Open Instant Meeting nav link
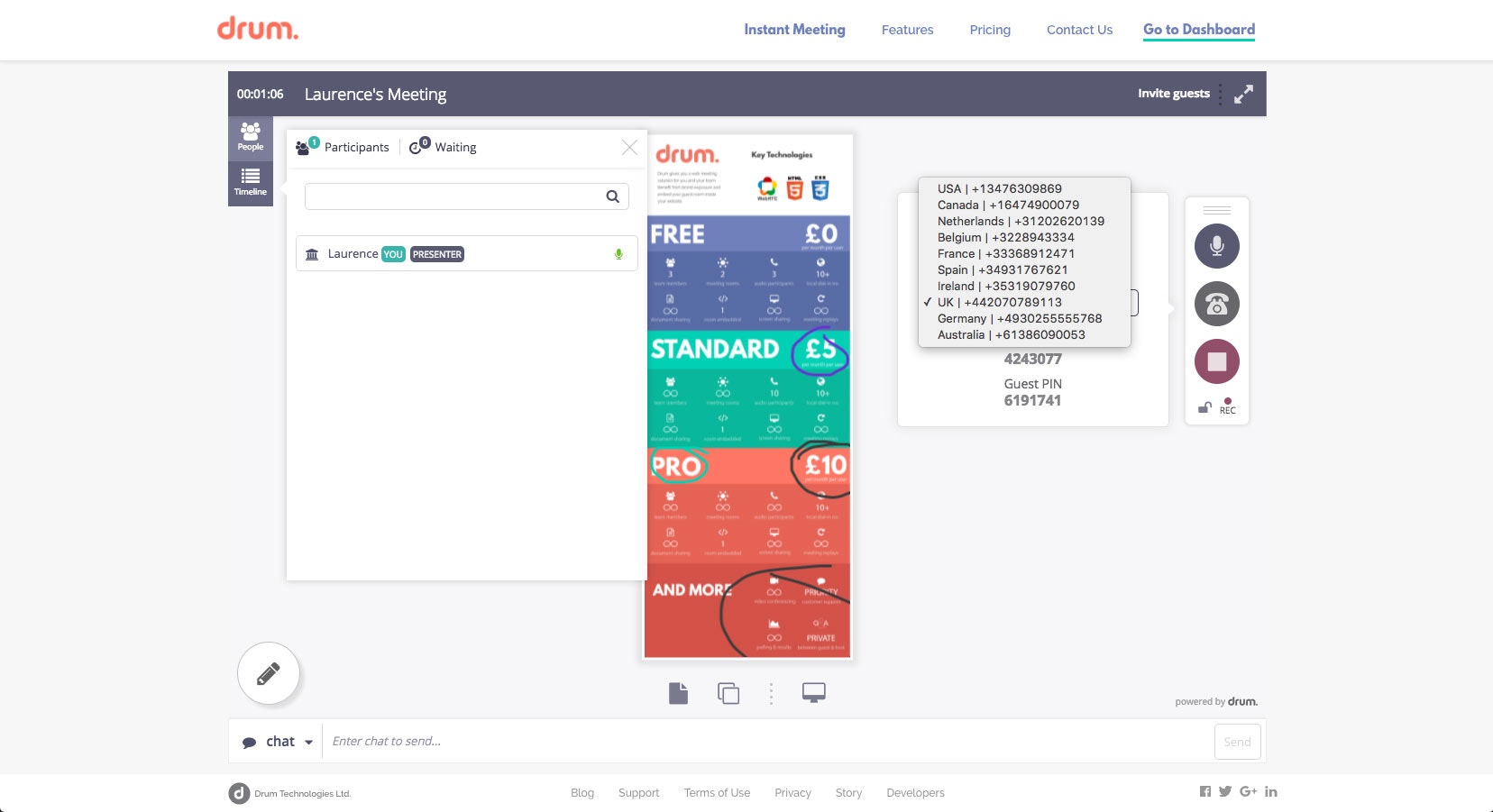The width and height of the screenshot is (1493, 812). coord(794,30)
